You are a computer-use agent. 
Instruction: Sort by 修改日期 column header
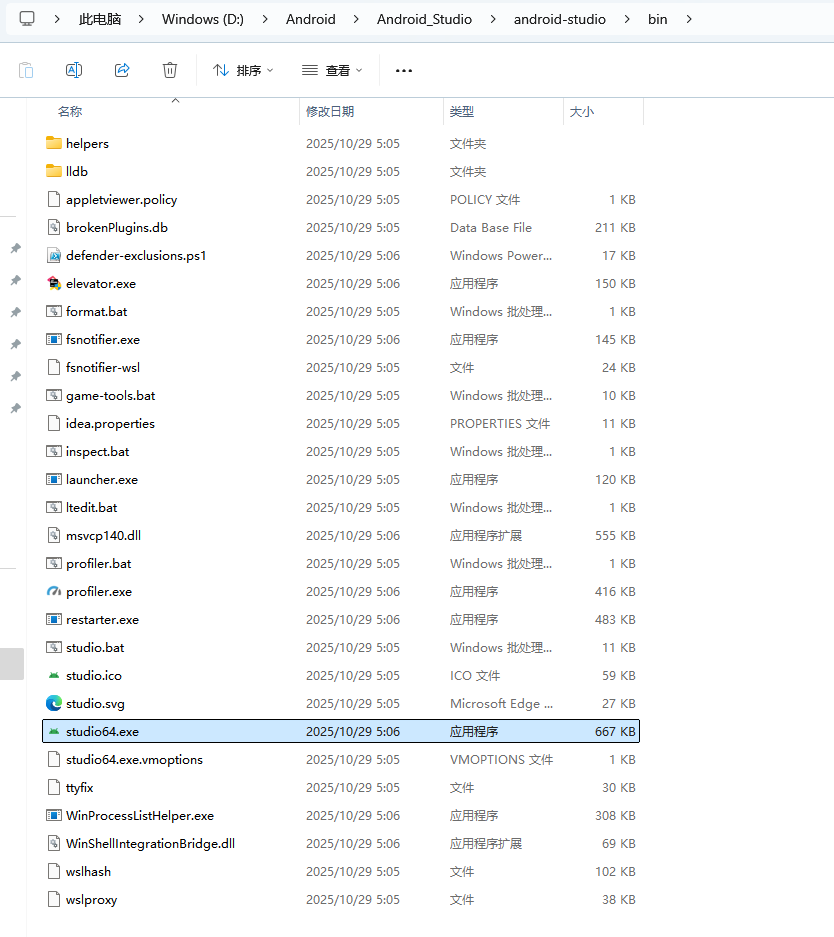coord(330,111)
